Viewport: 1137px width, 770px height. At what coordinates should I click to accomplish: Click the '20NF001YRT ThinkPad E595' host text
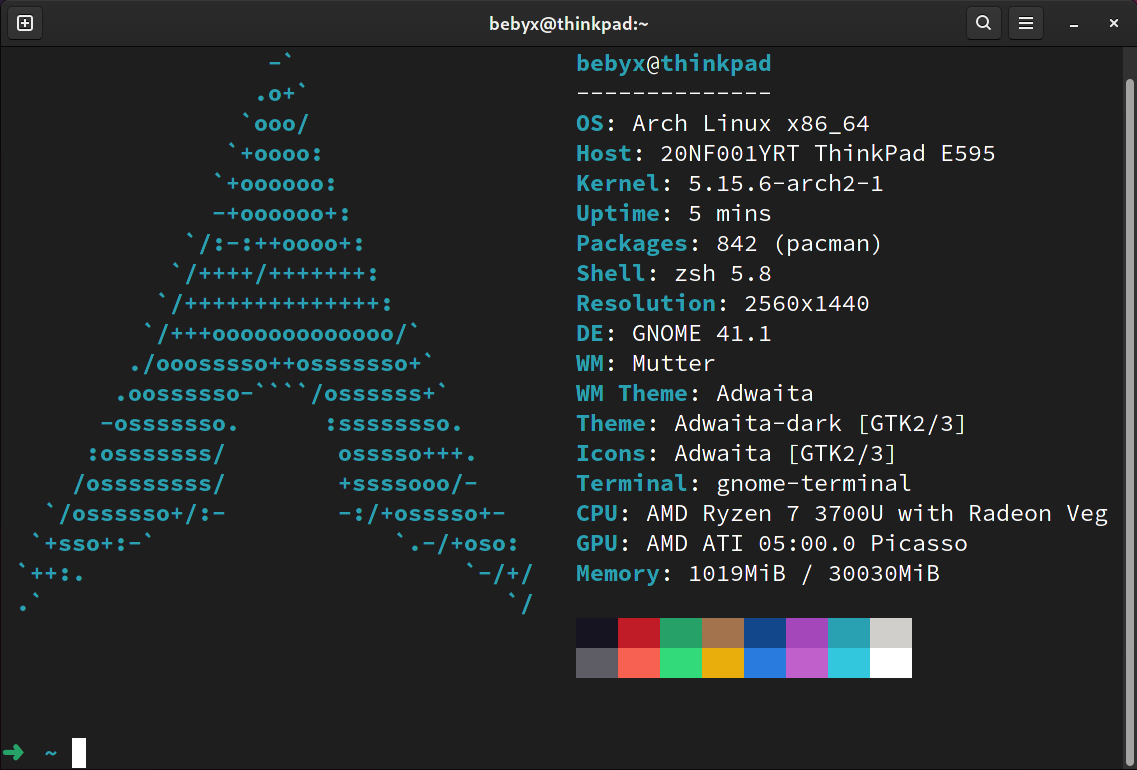click(x=827, y=154)
